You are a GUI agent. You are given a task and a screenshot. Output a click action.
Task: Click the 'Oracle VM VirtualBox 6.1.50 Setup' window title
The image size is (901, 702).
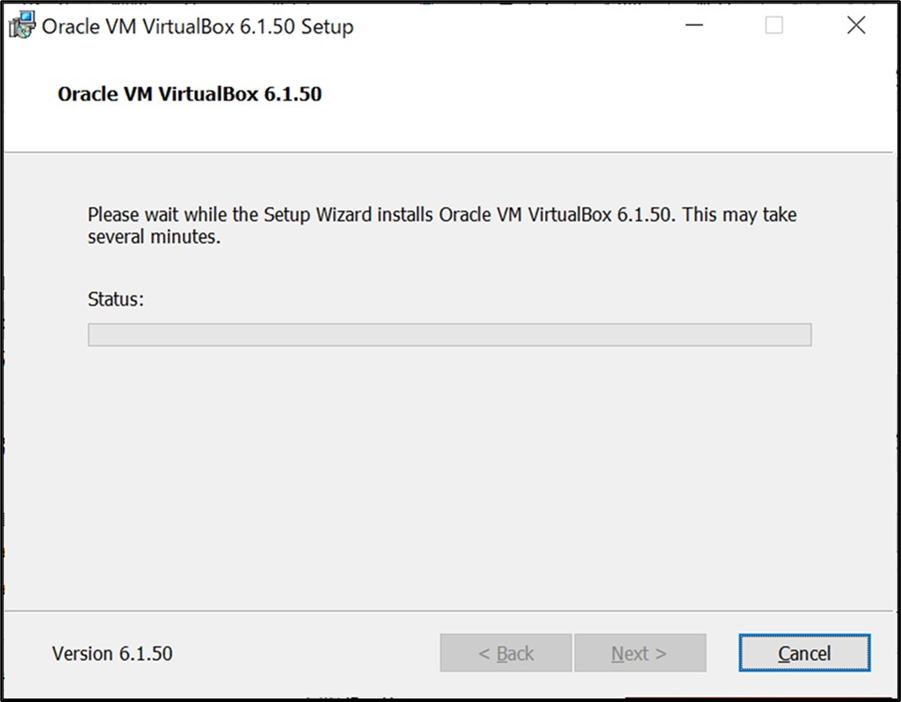click(198, 26)
